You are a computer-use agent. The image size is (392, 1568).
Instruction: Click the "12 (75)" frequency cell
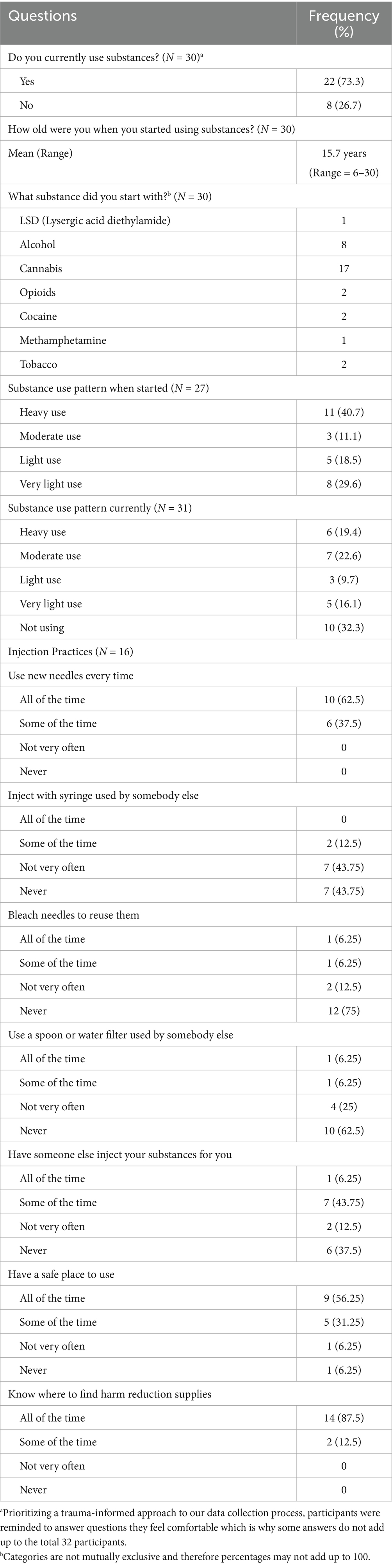[x=343, y=1011]
